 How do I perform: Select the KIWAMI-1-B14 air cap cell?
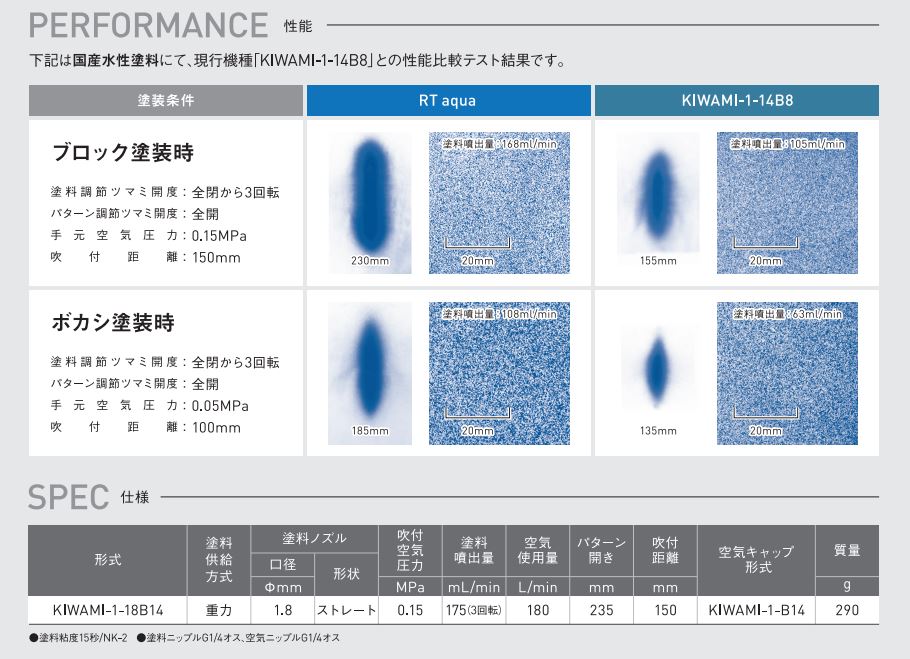tap(756, 610)
